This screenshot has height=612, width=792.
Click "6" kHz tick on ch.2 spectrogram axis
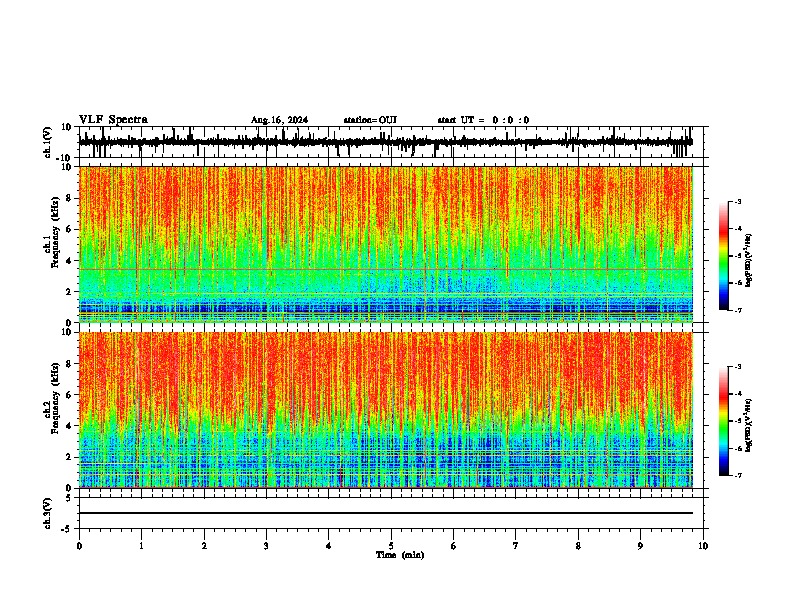[x=70, y=395]
